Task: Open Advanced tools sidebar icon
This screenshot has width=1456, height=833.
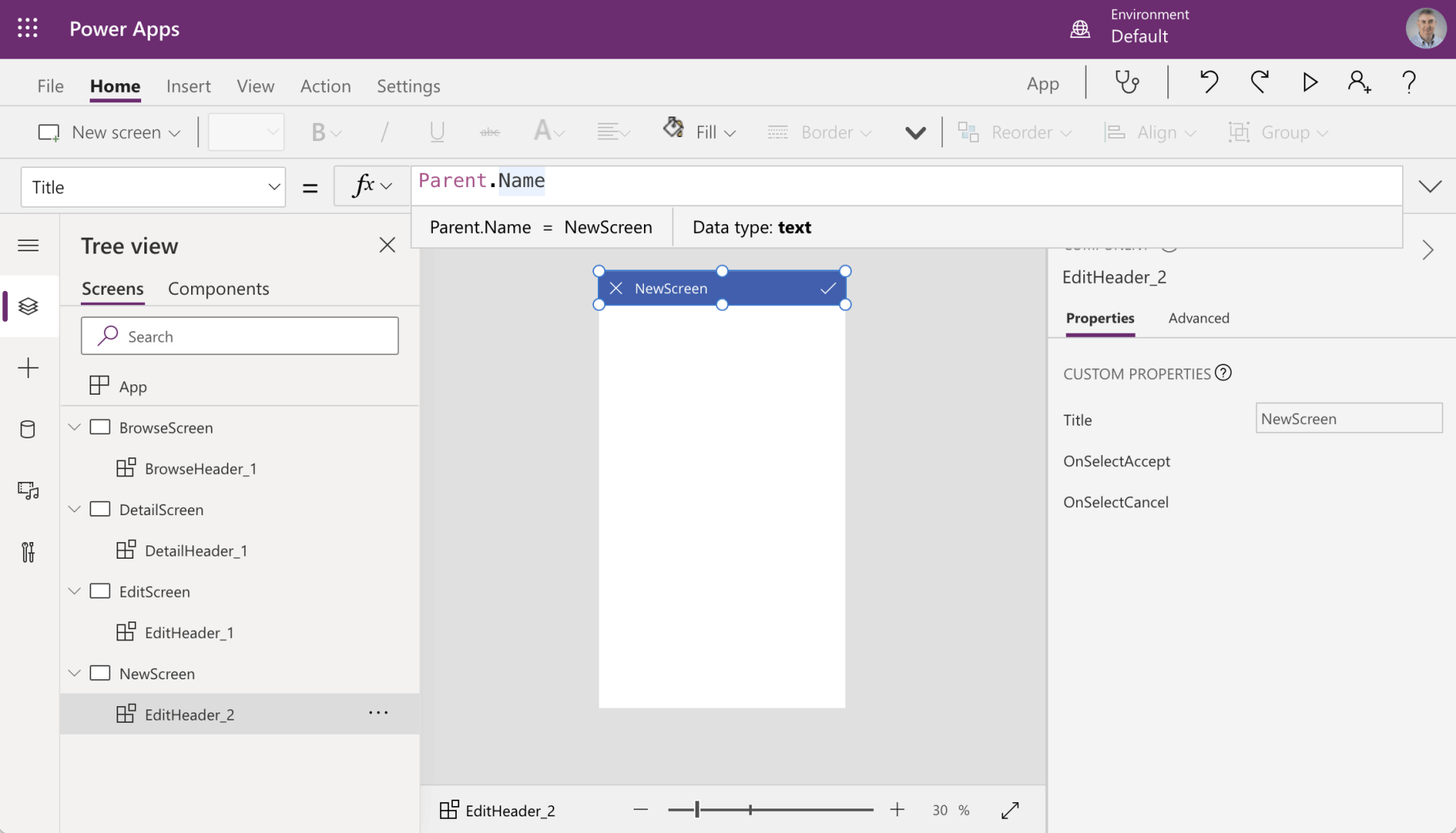Action: 28,552
